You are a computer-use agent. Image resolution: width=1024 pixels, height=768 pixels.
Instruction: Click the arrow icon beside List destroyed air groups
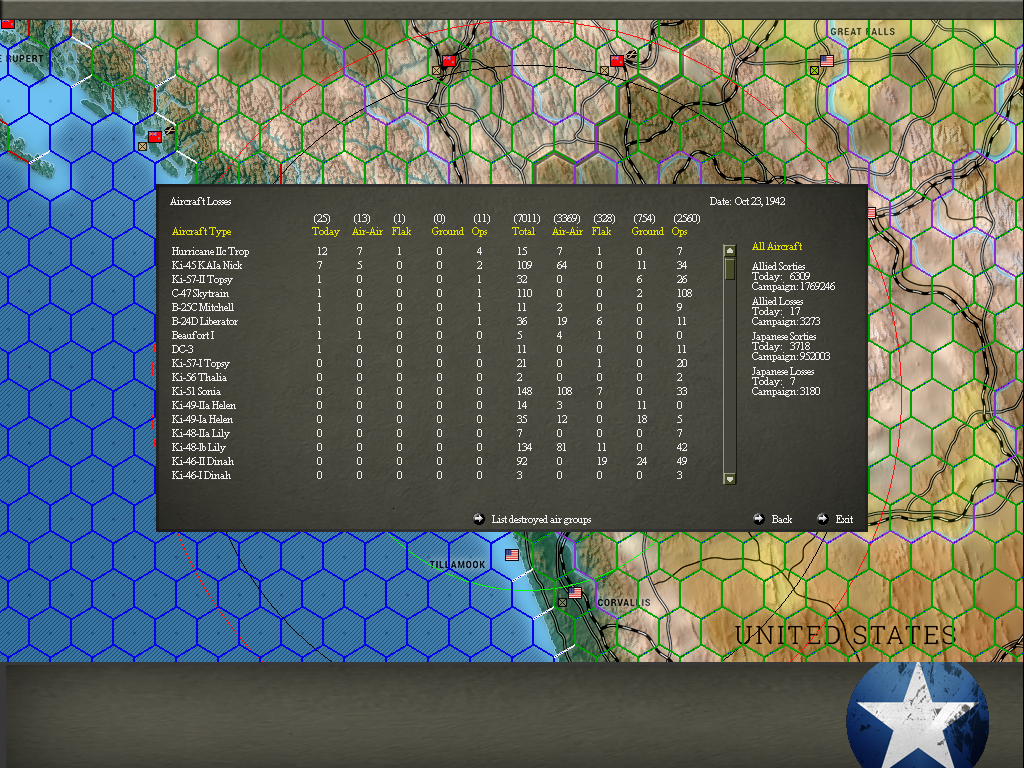[479, 519]
